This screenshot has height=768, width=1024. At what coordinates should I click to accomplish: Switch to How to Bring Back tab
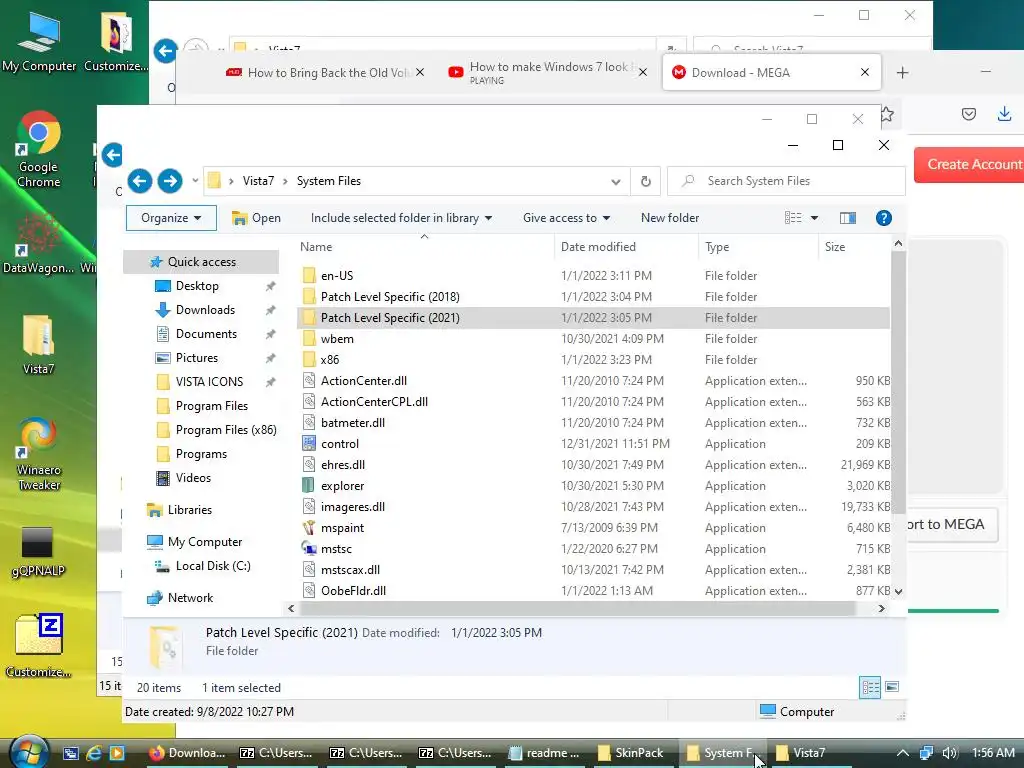(325, 72)
